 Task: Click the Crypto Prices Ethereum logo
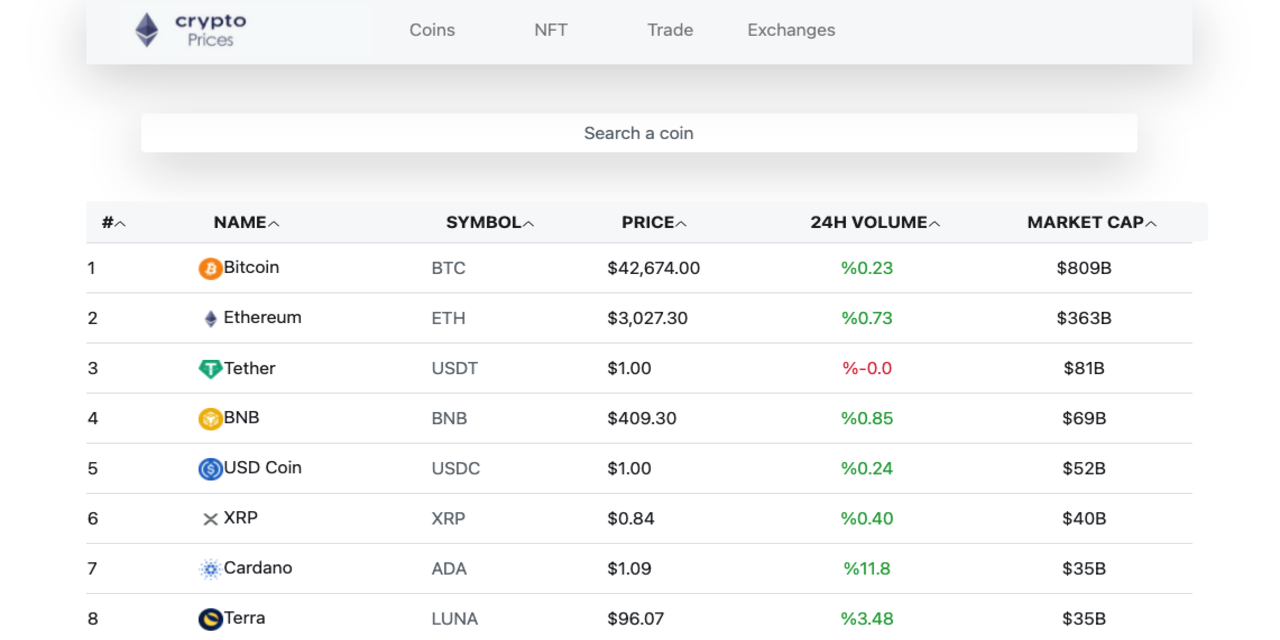[x=147, y=30]
